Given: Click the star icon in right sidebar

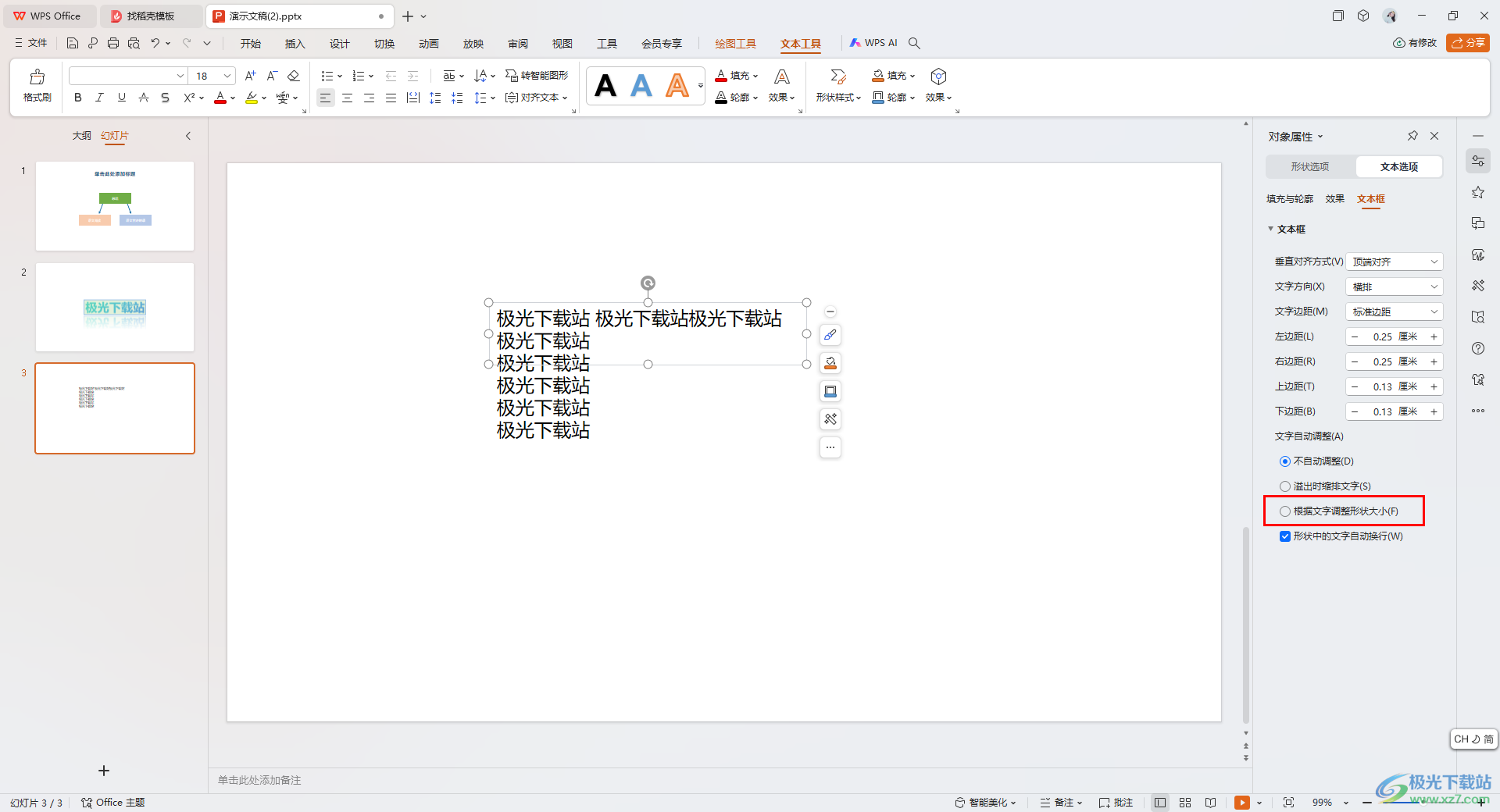Looking at the screenshot, I should 1477,192.
